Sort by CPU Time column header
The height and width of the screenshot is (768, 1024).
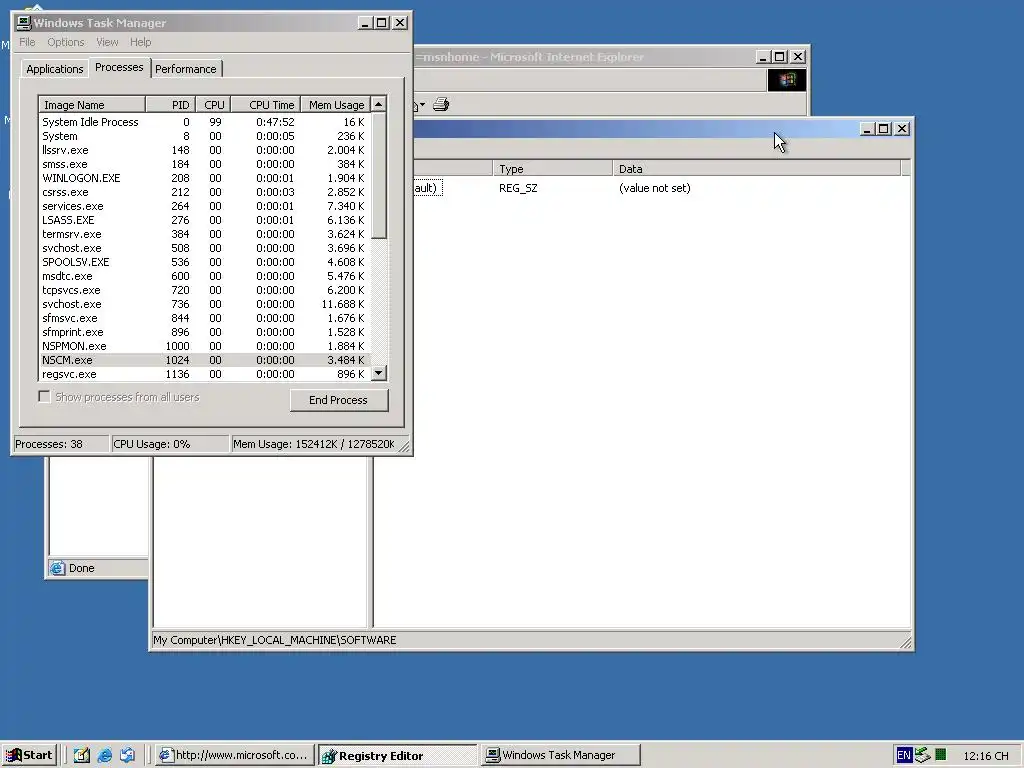click(265, 105)
